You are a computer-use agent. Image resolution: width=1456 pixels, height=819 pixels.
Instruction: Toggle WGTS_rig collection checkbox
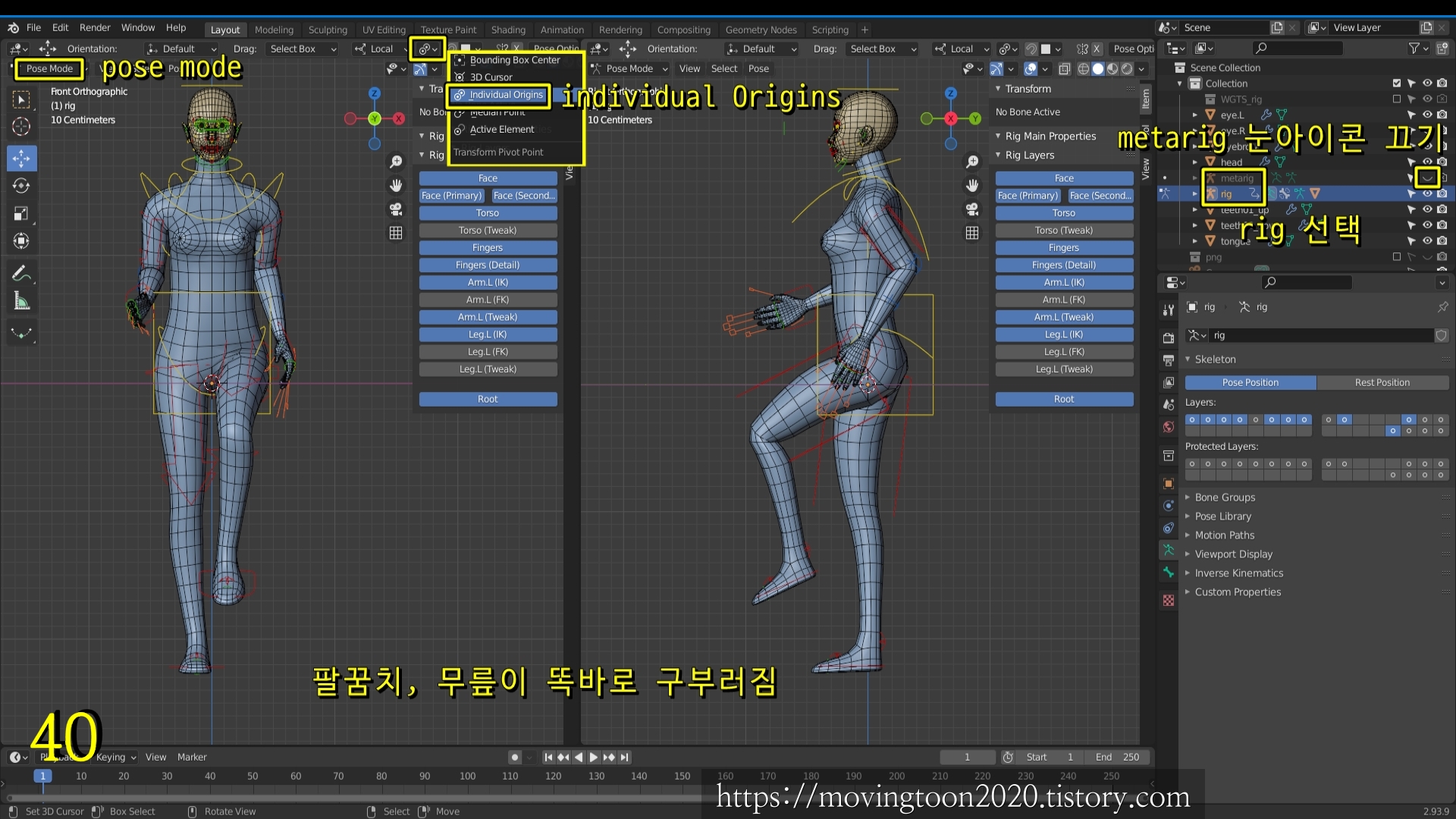[1397, 99]
